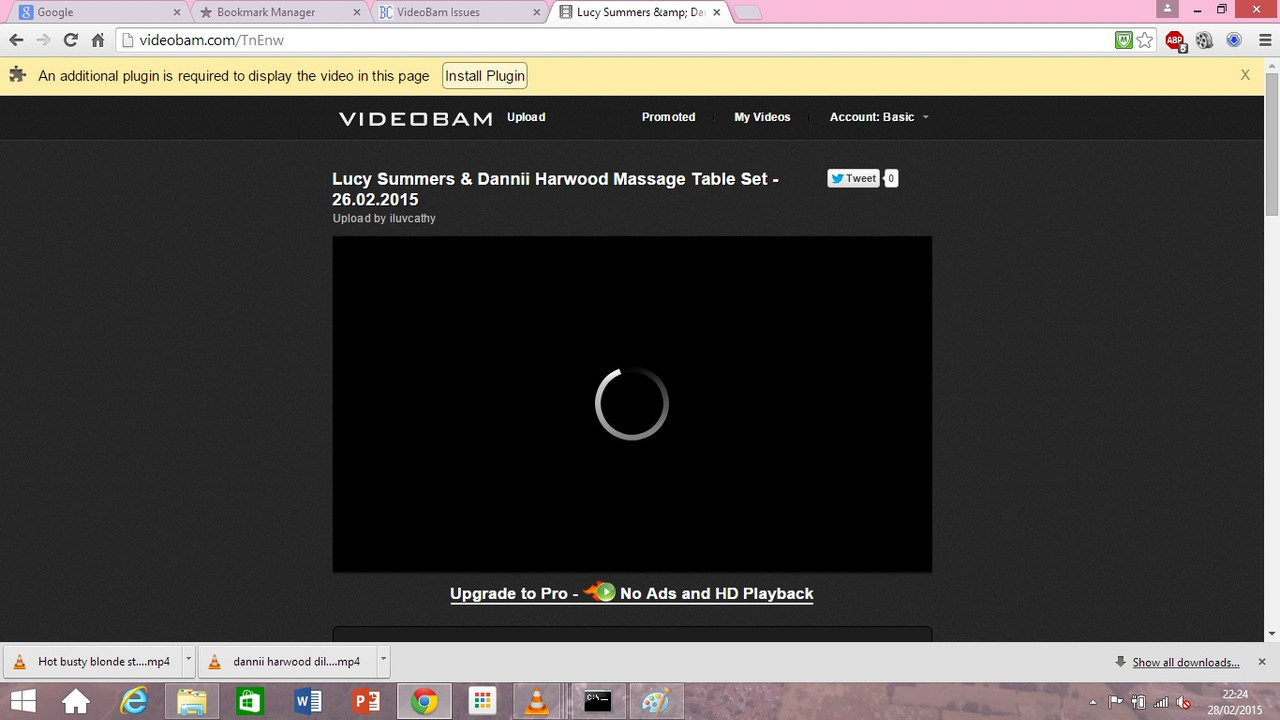Image resolution: width=1280 pixels, height=720 pixels.
Task: Click the Install Plugin button
Action: pos(485,76)
